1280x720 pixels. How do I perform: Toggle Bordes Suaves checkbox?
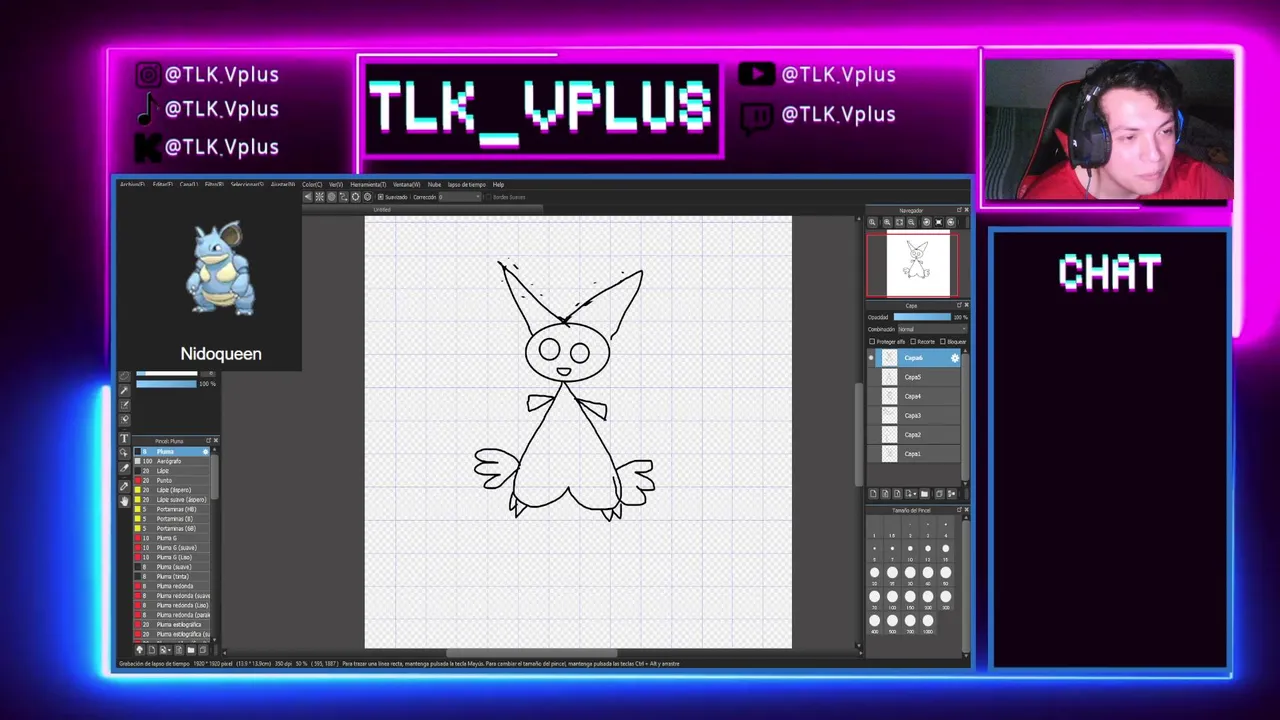click(x=489, y=197)
